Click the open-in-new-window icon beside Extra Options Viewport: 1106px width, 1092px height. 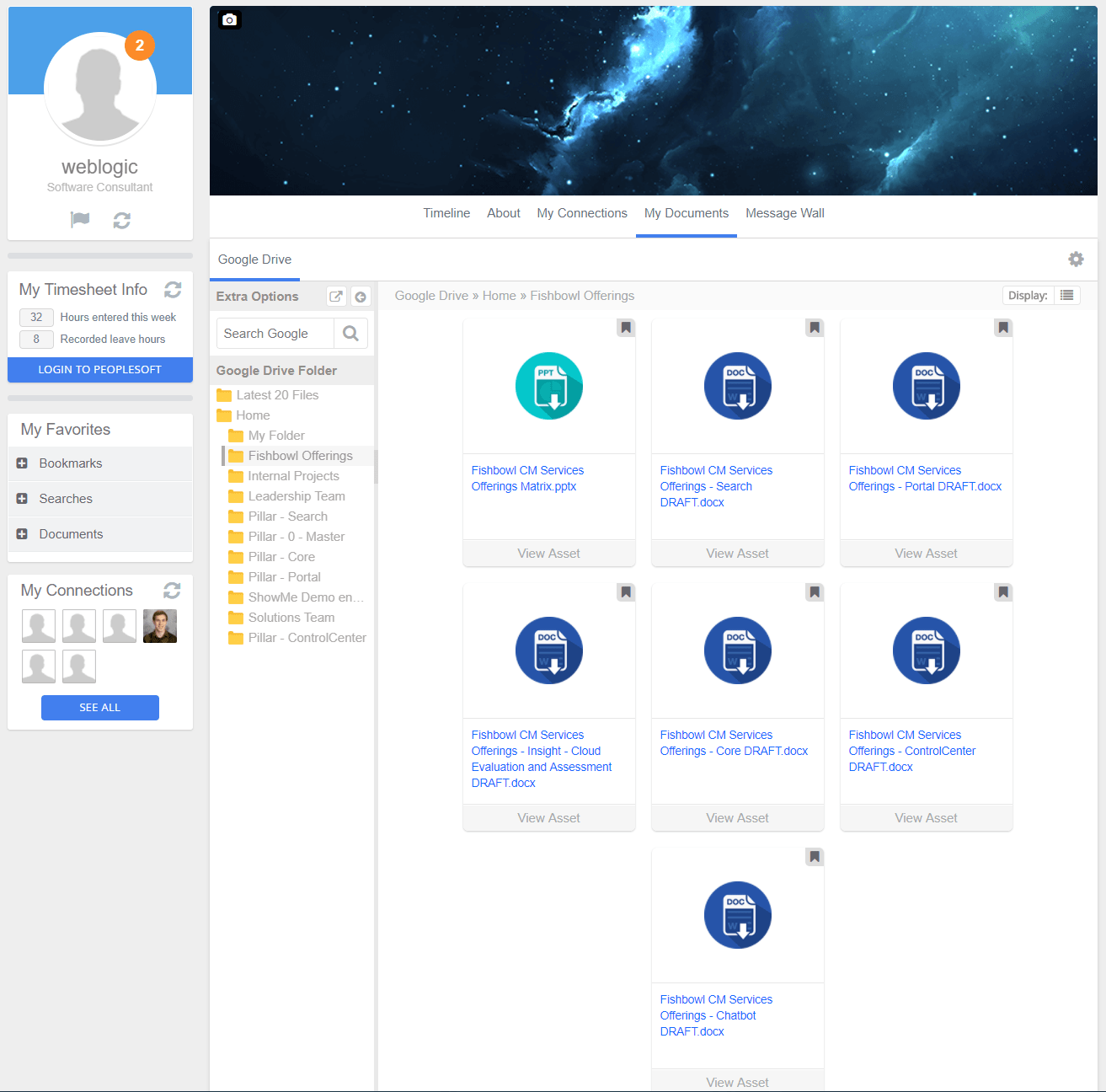[x=336, y=297]
